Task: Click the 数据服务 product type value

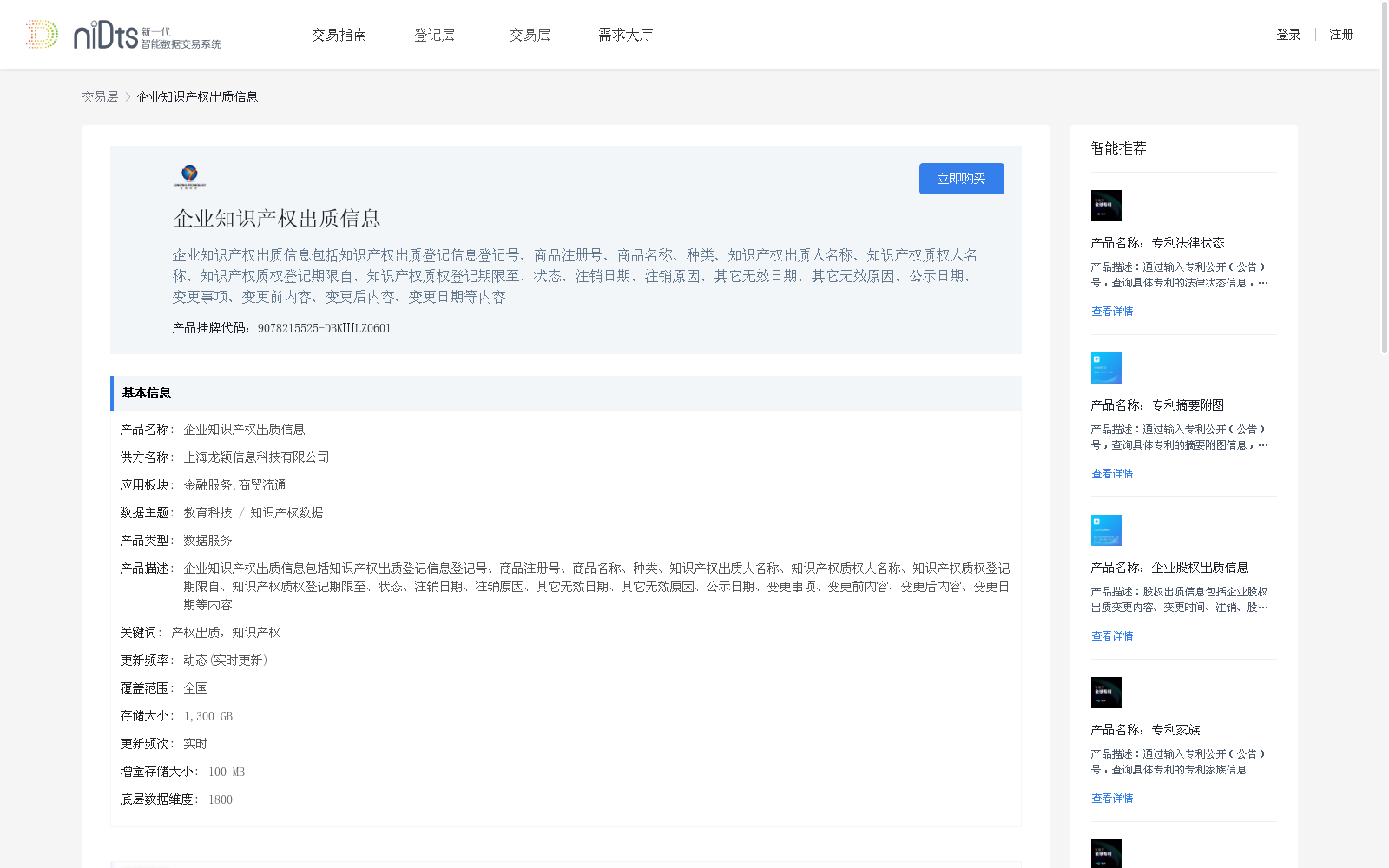Action: pyautogui.click(x=207, y=541)
